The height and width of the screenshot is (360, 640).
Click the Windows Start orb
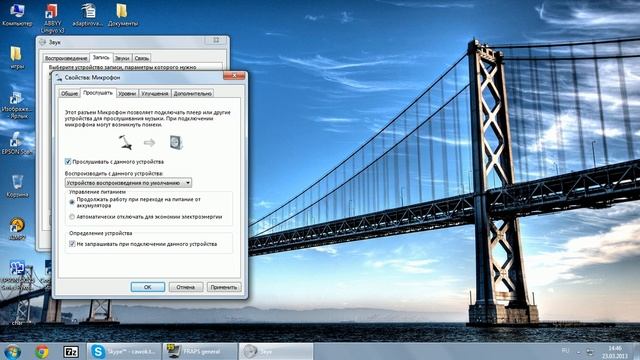[x=12, y=351]
